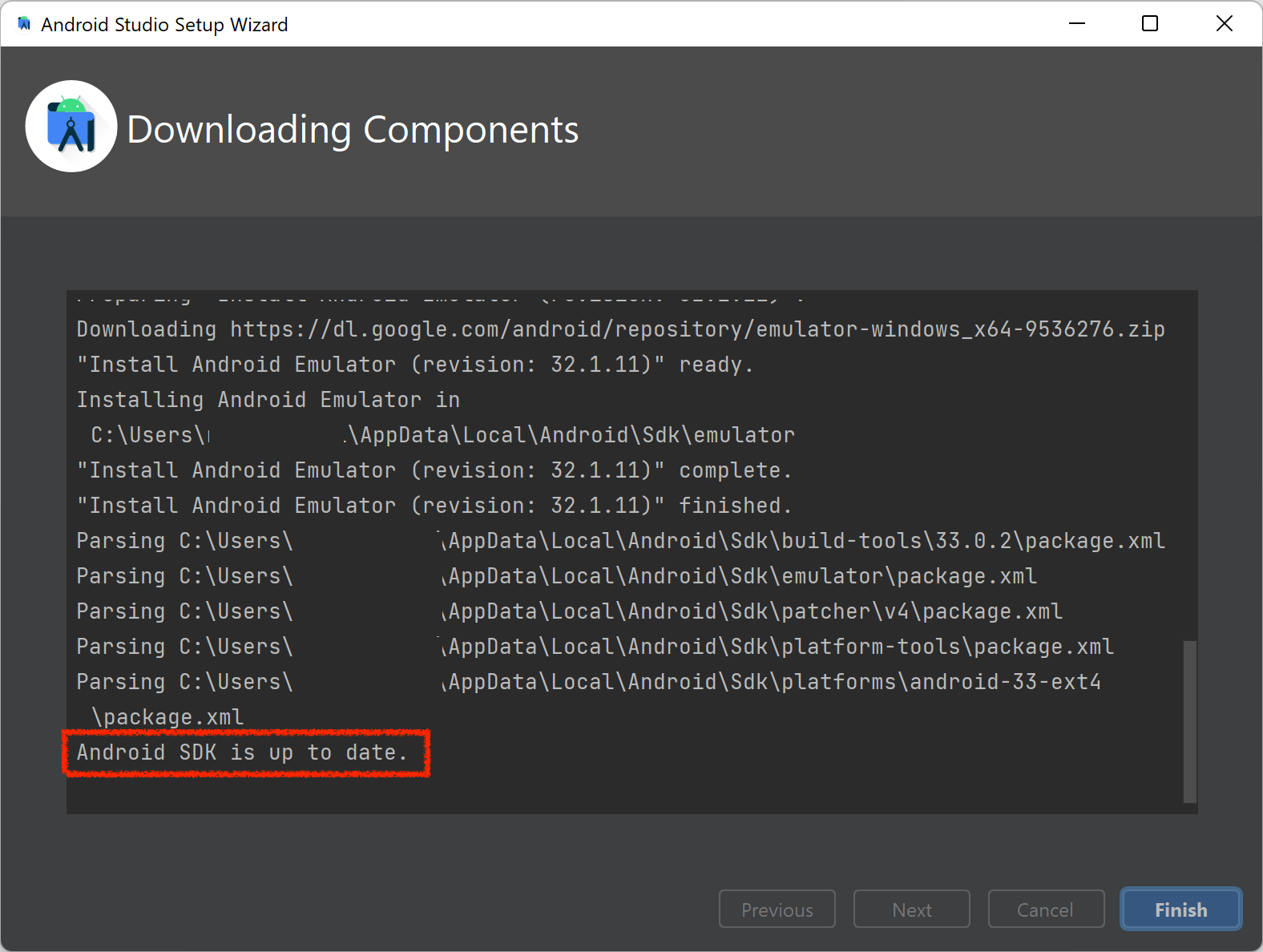Minimize the Setup Wizard window

tap(1077, 24)
